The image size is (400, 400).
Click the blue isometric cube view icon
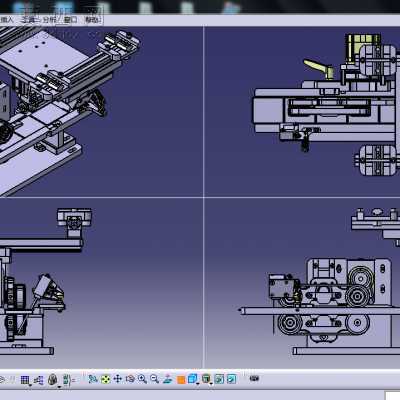coord(192,379)
